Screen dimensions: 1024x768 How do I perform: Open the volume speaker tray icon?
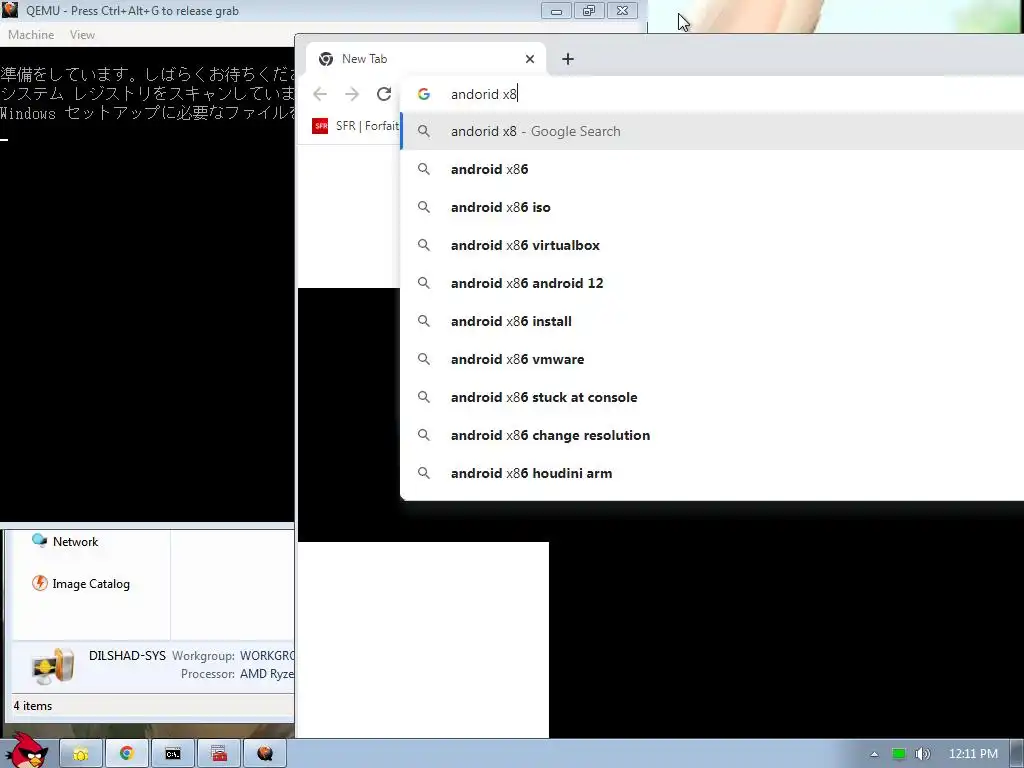[x=922, y=754]
